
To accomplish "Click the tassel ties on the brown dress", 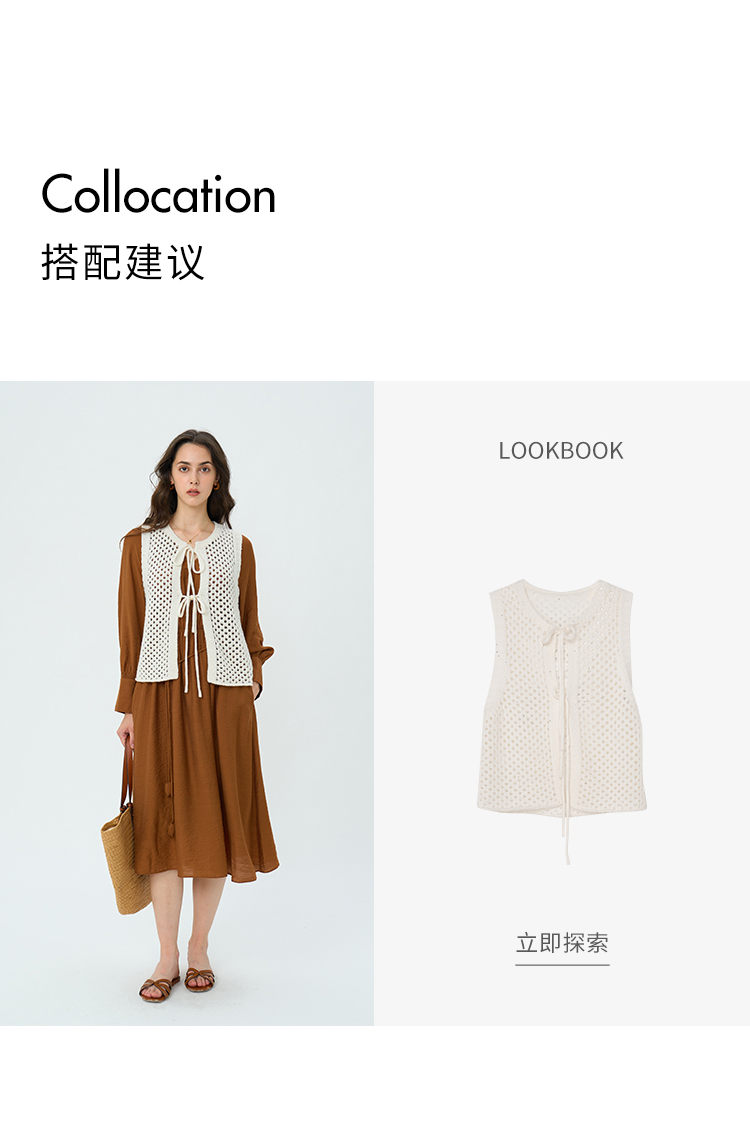I will coord(170,806).
